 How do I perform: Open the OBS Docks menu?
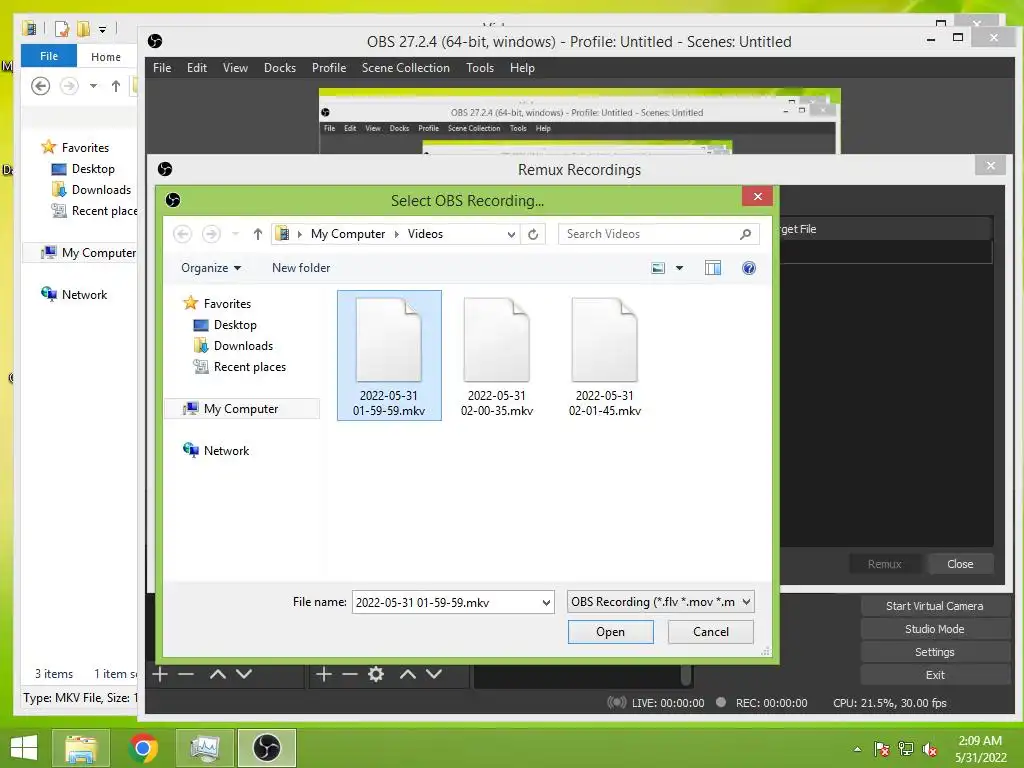[x=280, y=68]
